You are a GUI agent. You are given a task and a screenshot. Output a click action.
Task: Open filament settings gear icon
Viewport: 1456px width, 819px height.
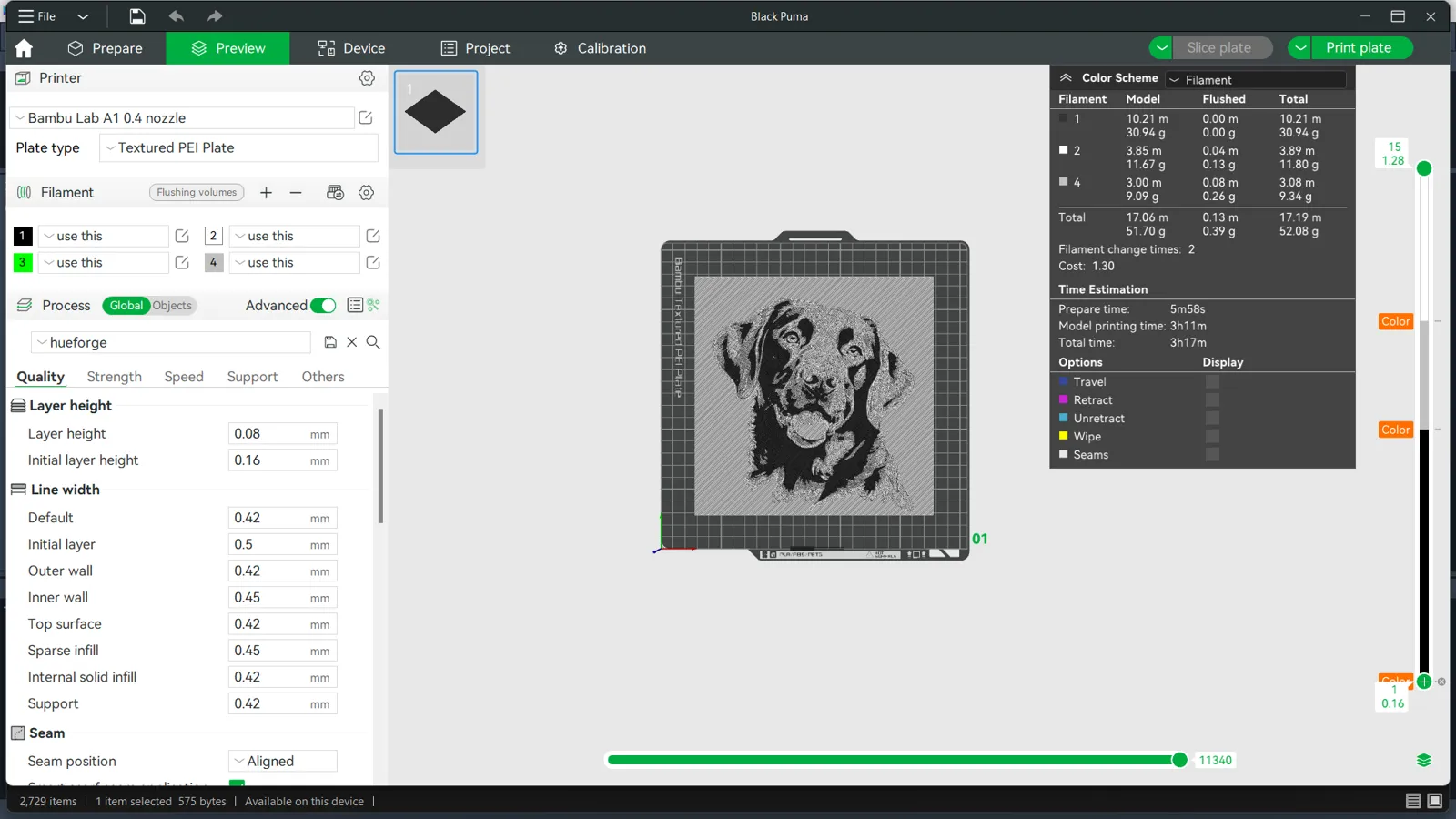367,192
